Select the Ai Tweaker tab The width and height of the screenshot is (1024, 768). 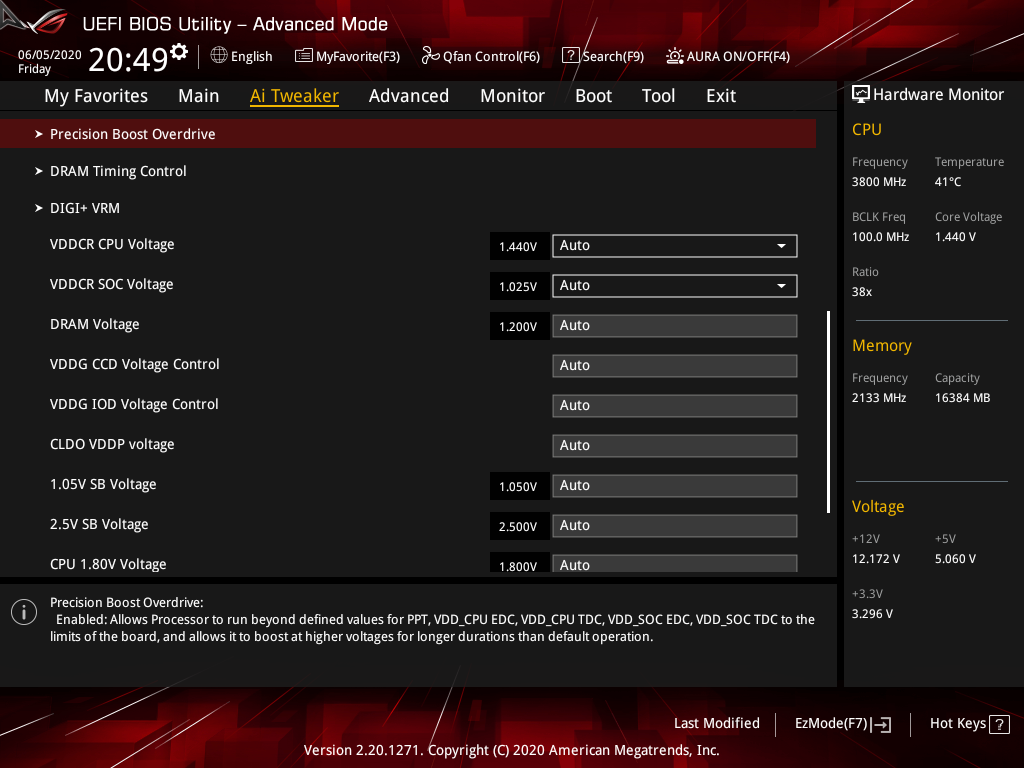(294, 96)
